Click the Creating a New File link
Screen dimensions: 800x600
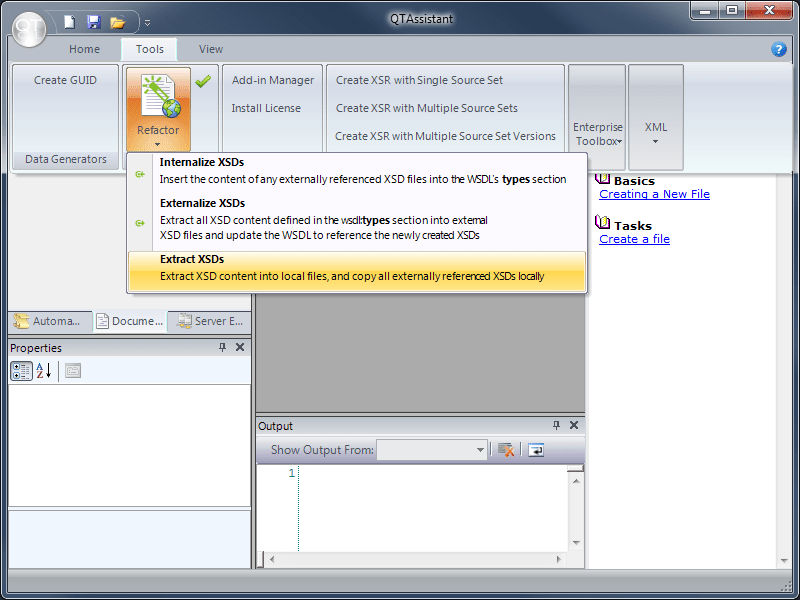pos(654,194)
